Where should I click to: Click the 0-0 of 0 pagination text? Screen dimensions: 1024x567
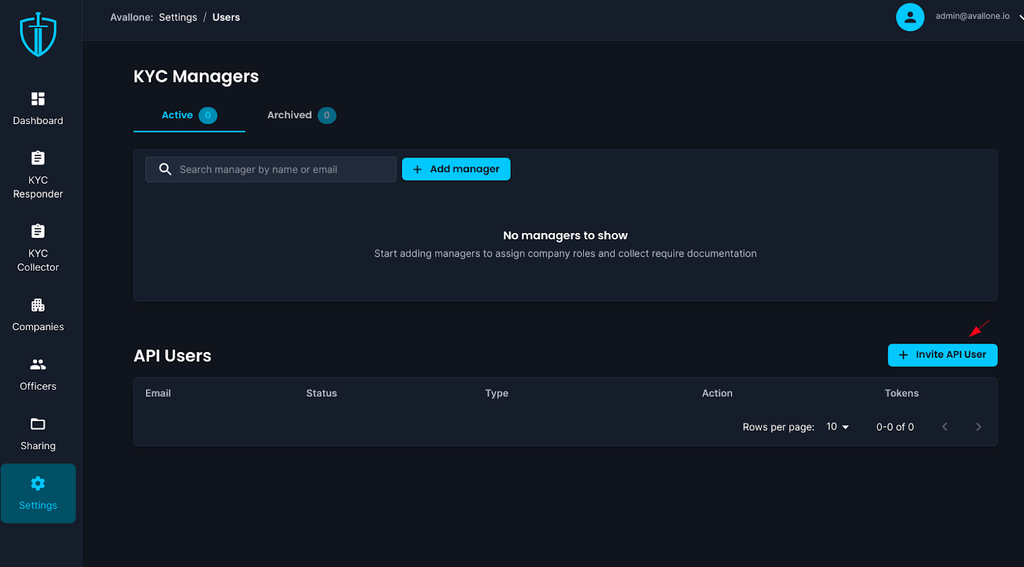point(895,427)
